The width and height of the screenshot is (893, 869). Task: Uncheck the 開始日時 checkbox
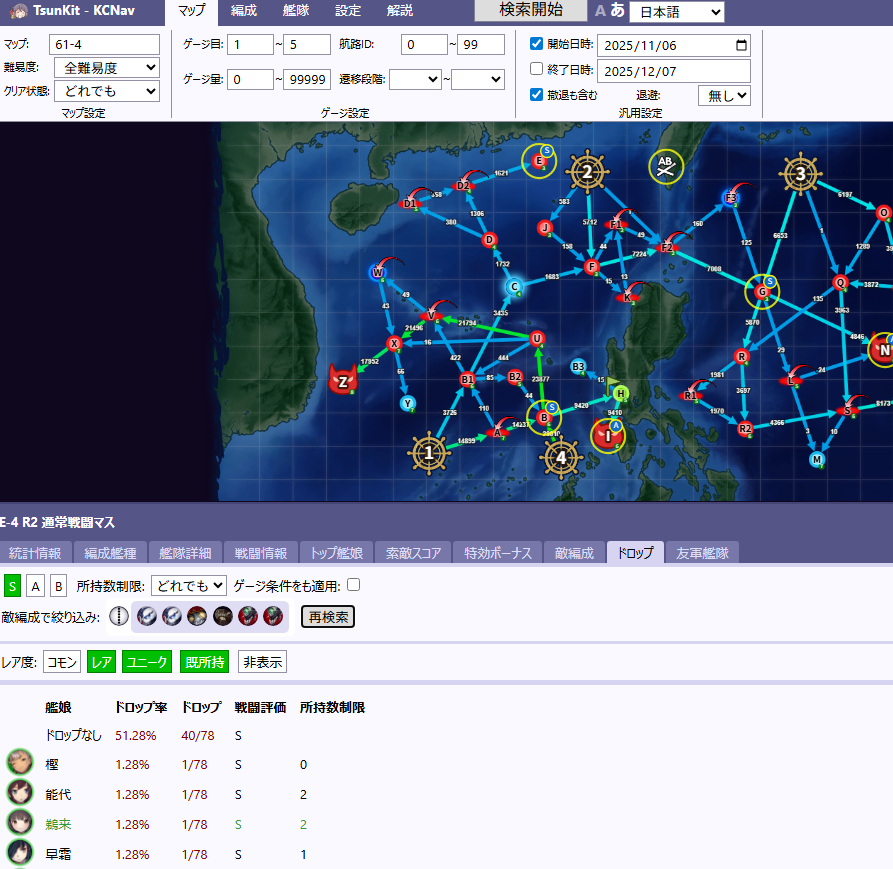tap(536, 43)
